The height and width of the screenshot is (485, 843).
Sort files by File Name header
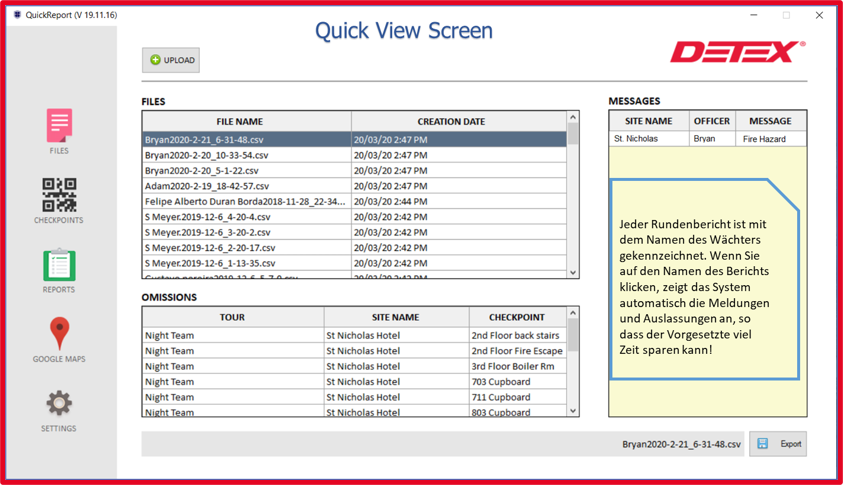240,121
